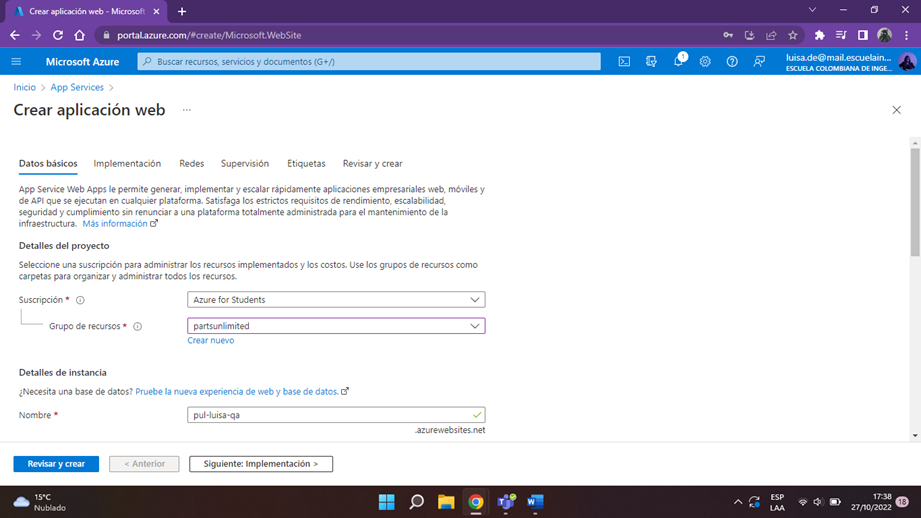
Task: Click the Nombre input field
Action: [x=336, y=415]
